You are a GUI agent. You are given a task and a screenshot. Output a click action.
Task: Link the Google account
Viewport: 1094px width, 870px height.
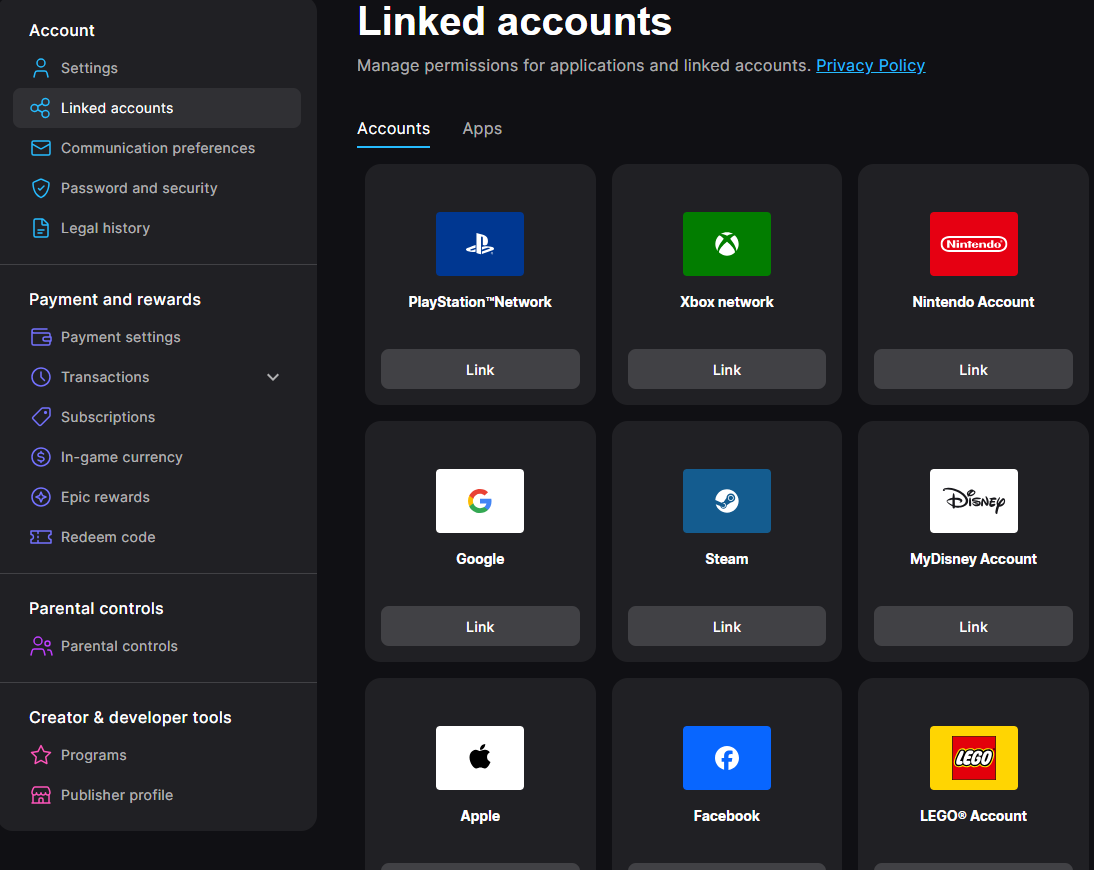480,626
